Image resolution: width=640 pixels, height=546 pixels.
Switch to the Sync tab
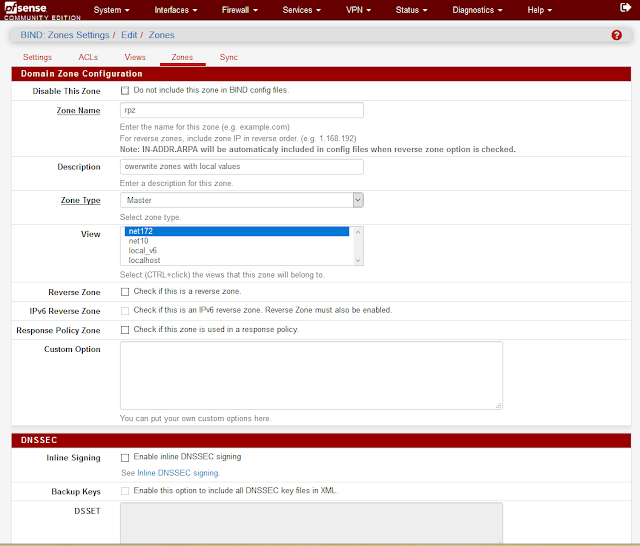pyautogui.click(x=228, y=58)
